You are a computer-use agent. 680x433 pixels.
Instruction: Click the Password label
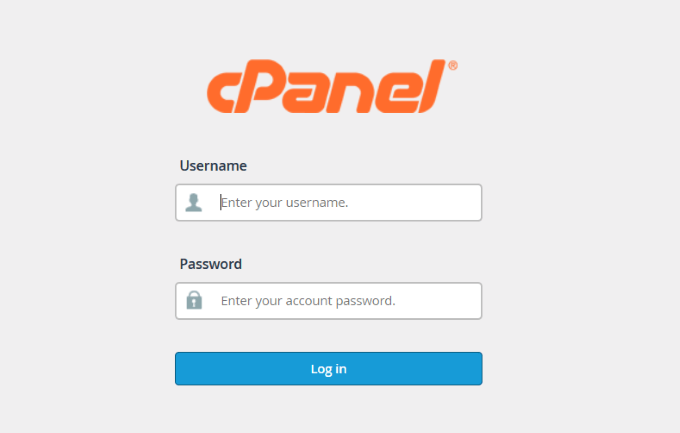click(x=211, y=265)
